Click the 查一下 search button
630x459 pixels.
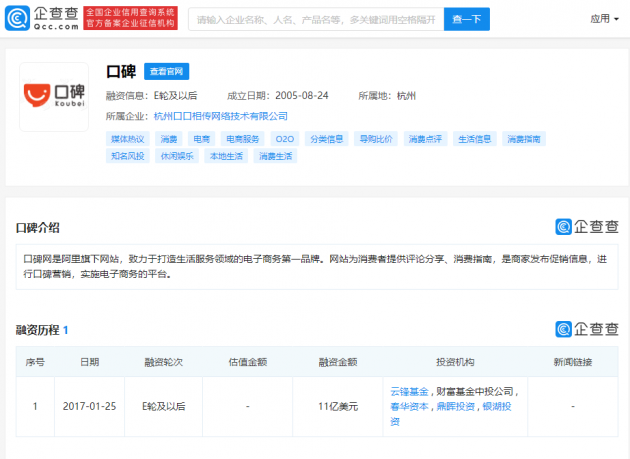pos(466,19)
